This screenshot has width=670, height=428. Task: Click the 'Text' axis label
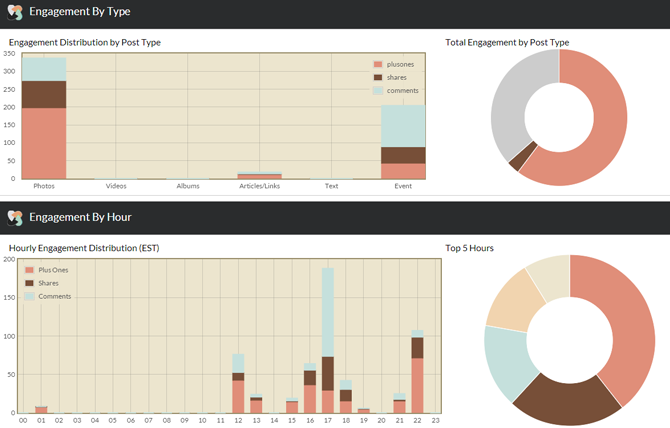(x=331, y=186)
